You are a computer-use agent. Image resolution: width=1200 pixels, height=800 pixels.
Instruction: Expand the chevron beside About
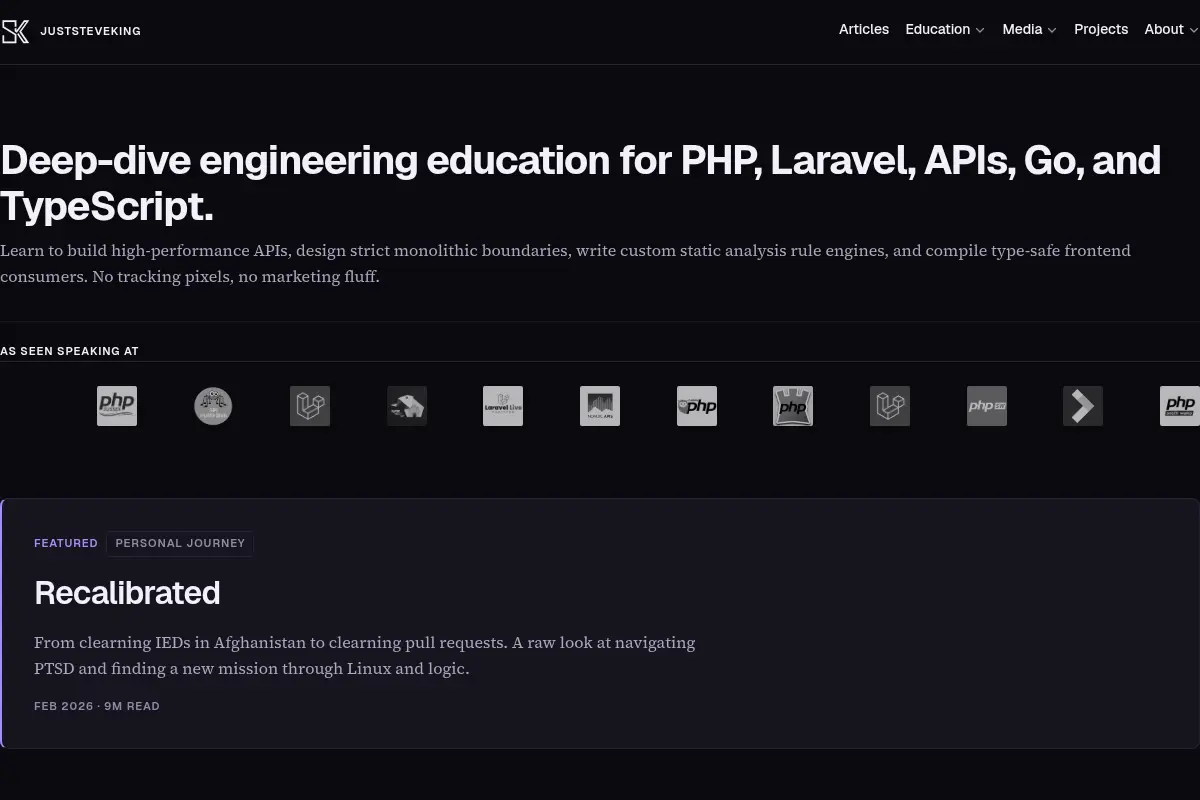coord(1193,31)
